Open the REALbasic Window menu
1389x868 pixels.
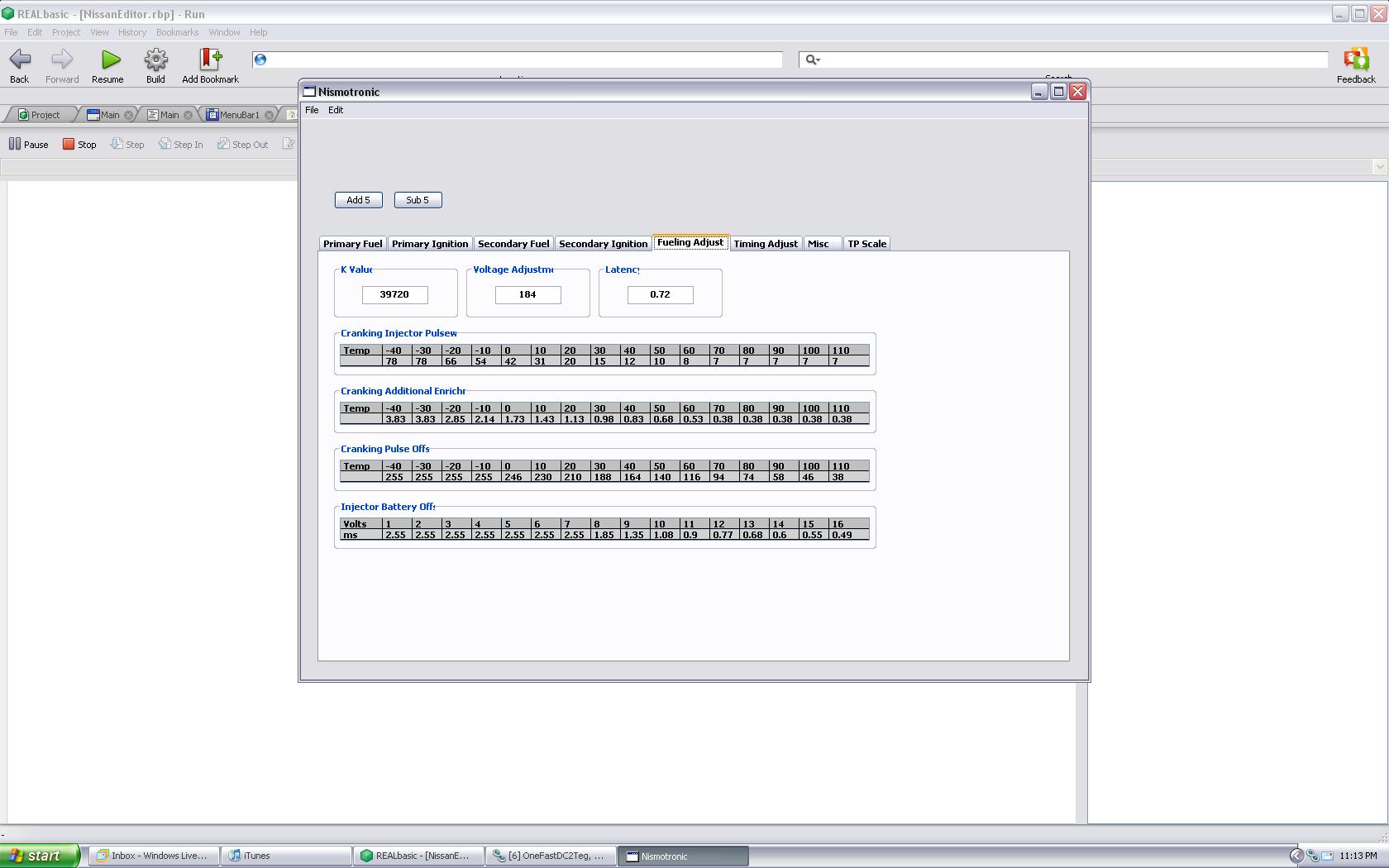224,32
